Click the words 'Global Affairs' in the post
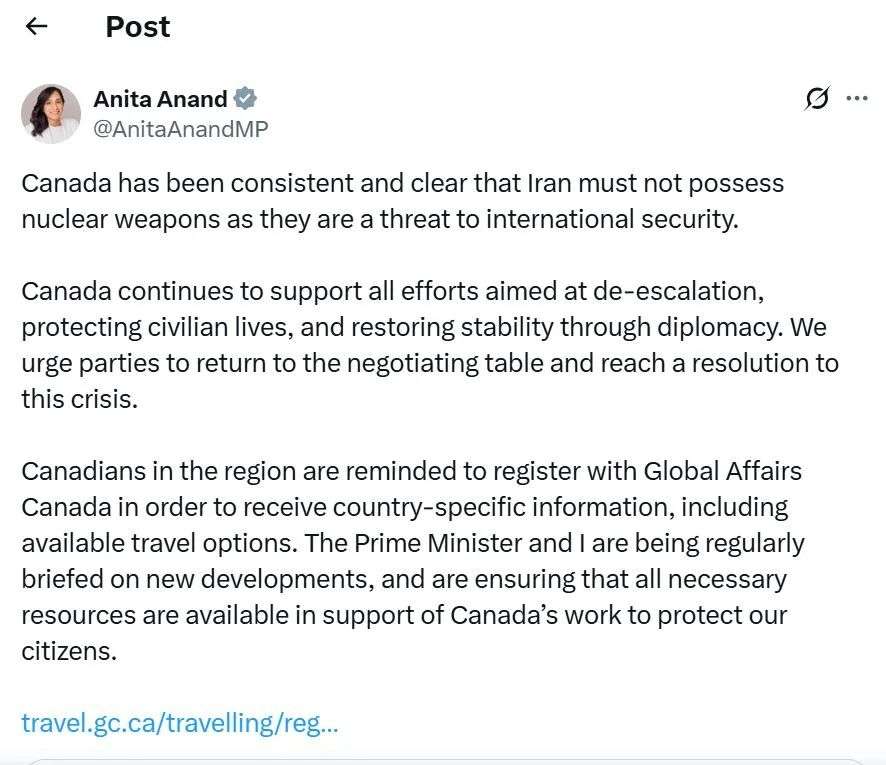Screen dimensions: 886x765 723,471
